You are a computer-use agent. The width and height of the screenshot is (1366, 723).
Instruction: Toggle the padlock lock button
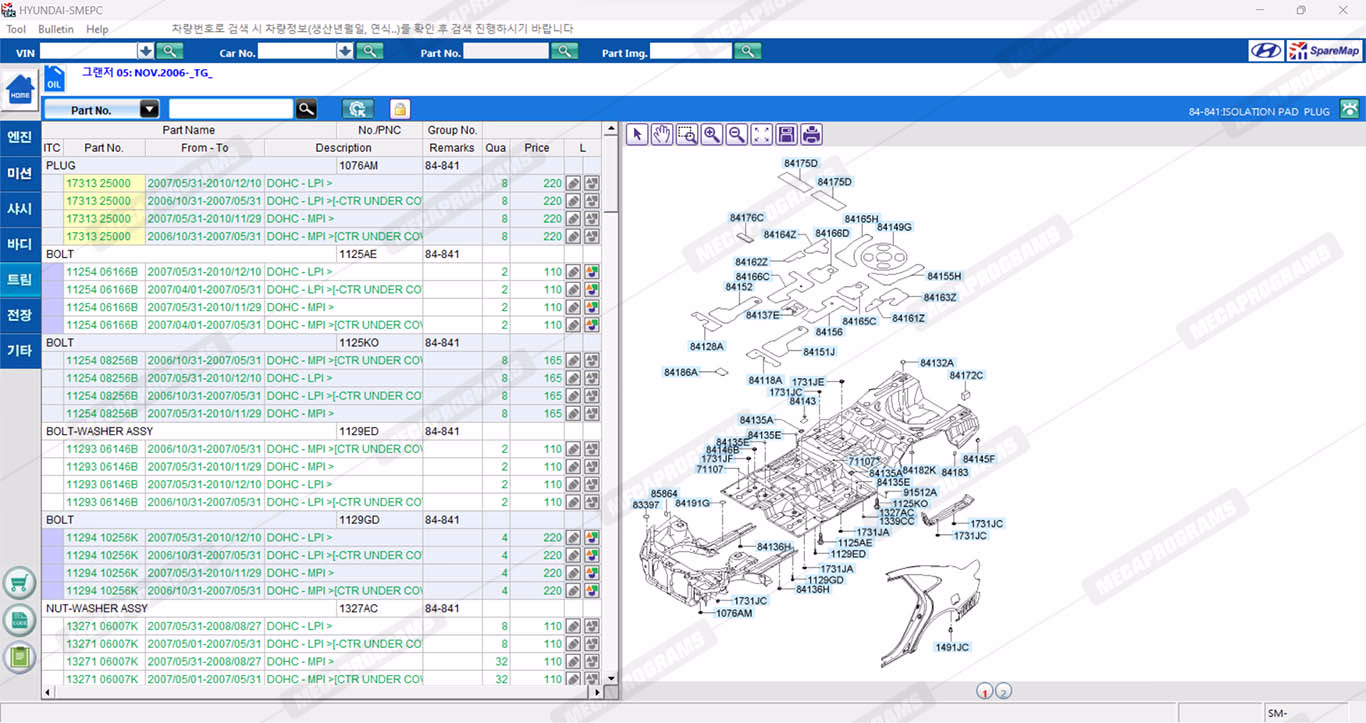[399, 110]
